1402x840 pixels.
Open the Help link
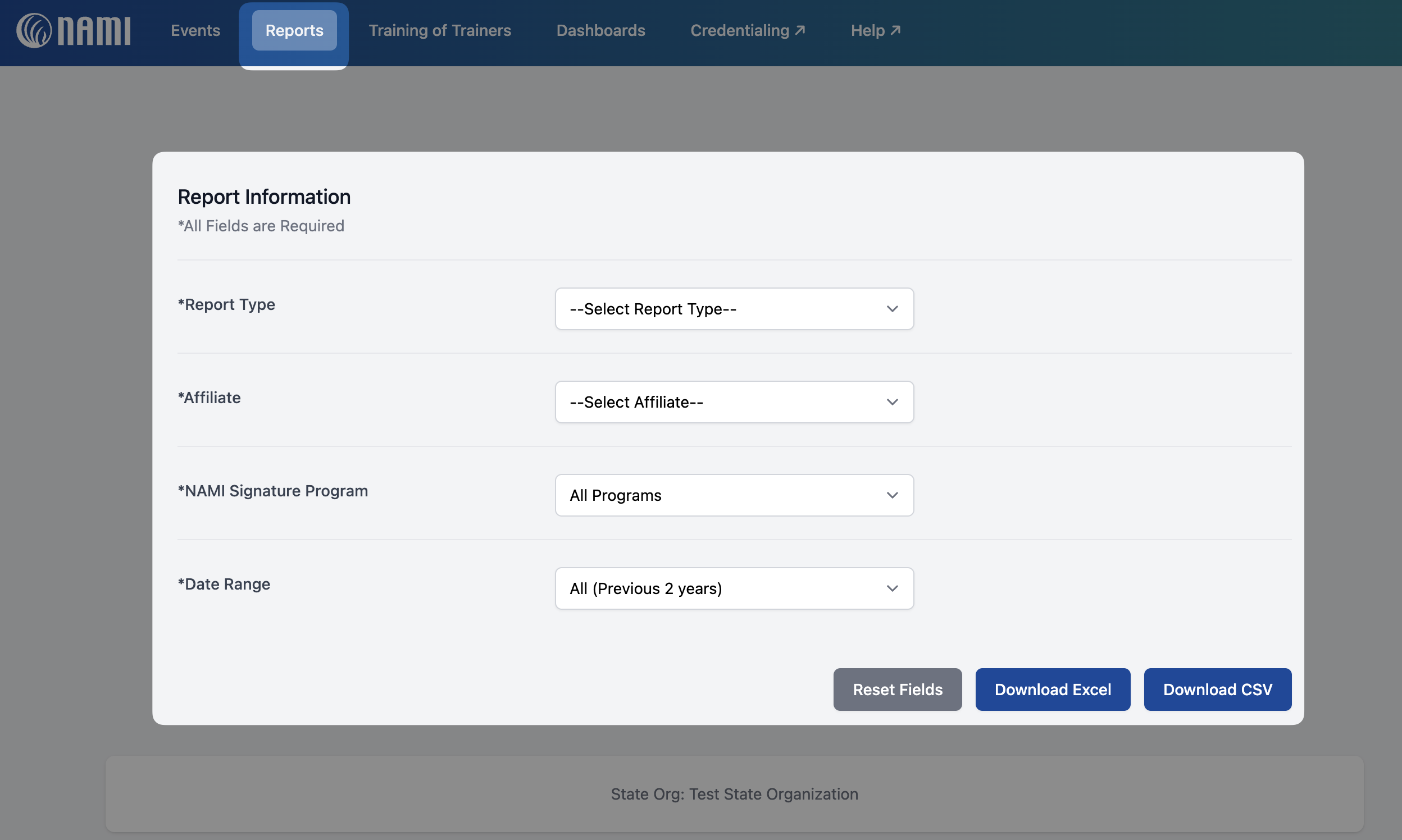(x=867, y=30)
